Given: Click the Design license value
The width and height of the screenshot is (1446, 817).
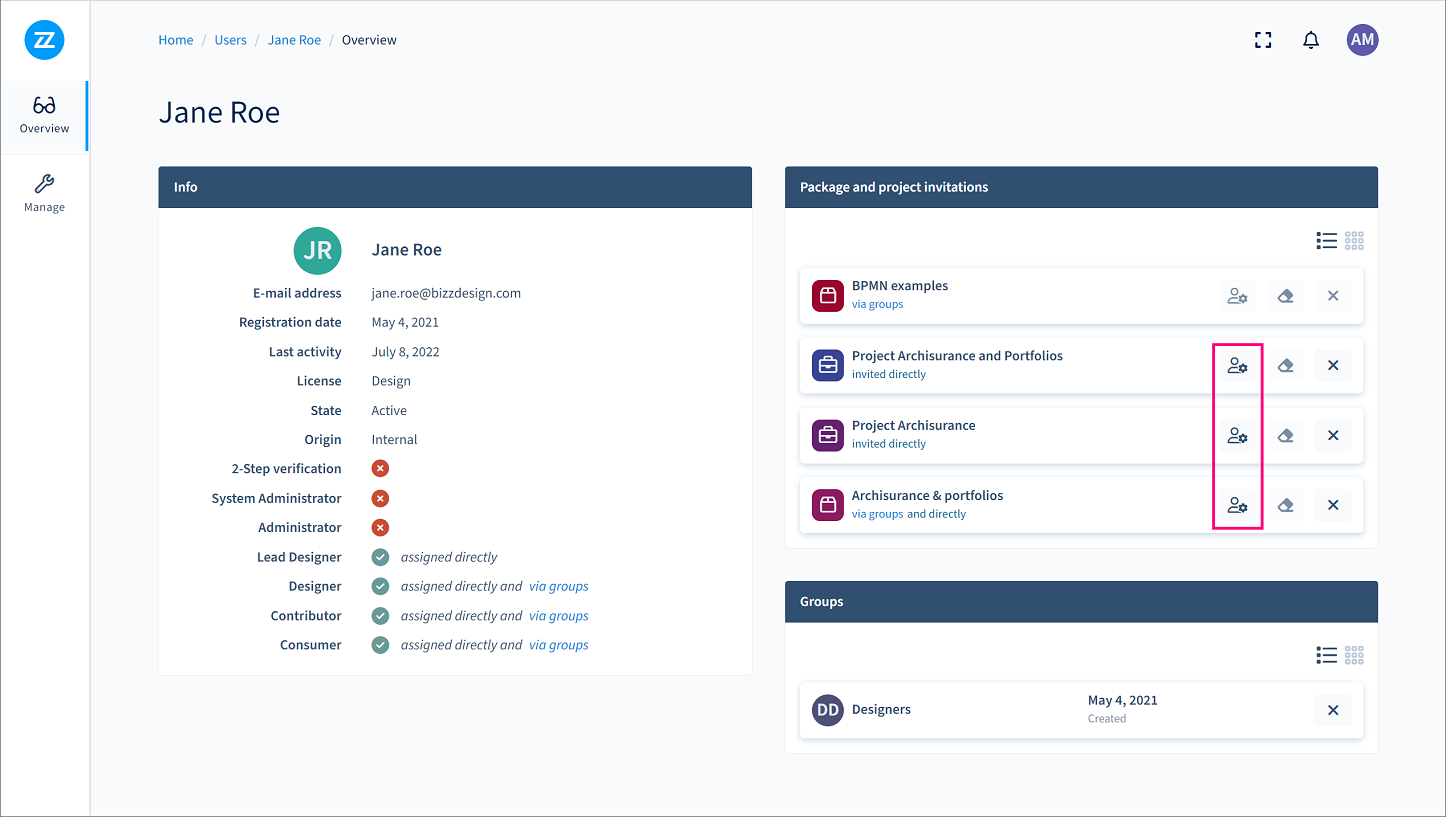Looking at the screenshot, I should click(391, 381).
